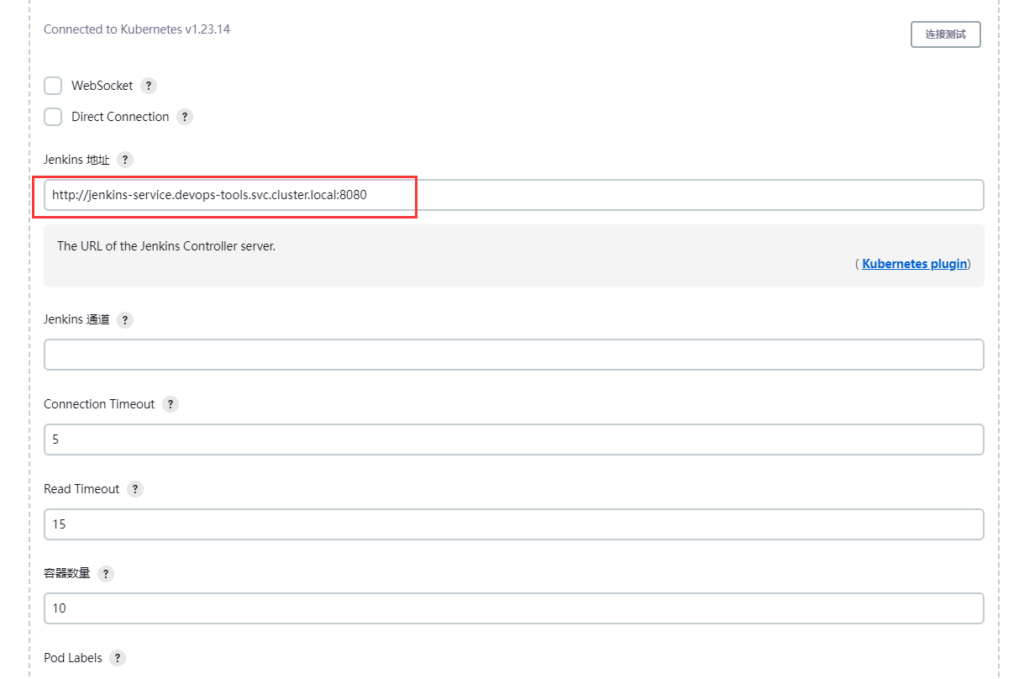The height and width of the screenshot is (679, 1024).
Task: Open the Kubernetes plugin link
Action: [x=914, y=264]
